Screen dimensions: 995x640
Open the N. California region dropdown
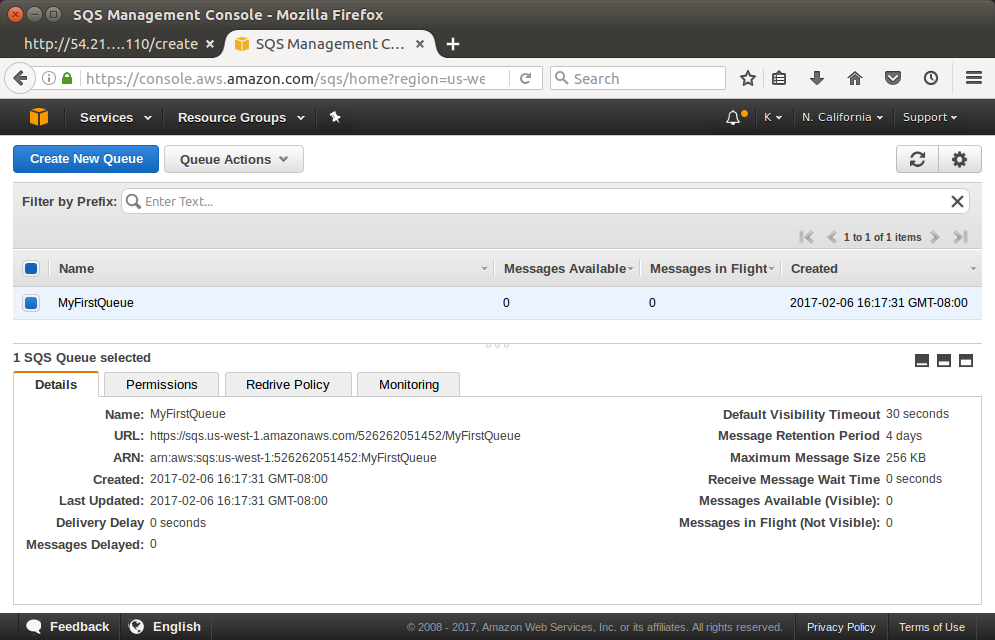(842, 117)
